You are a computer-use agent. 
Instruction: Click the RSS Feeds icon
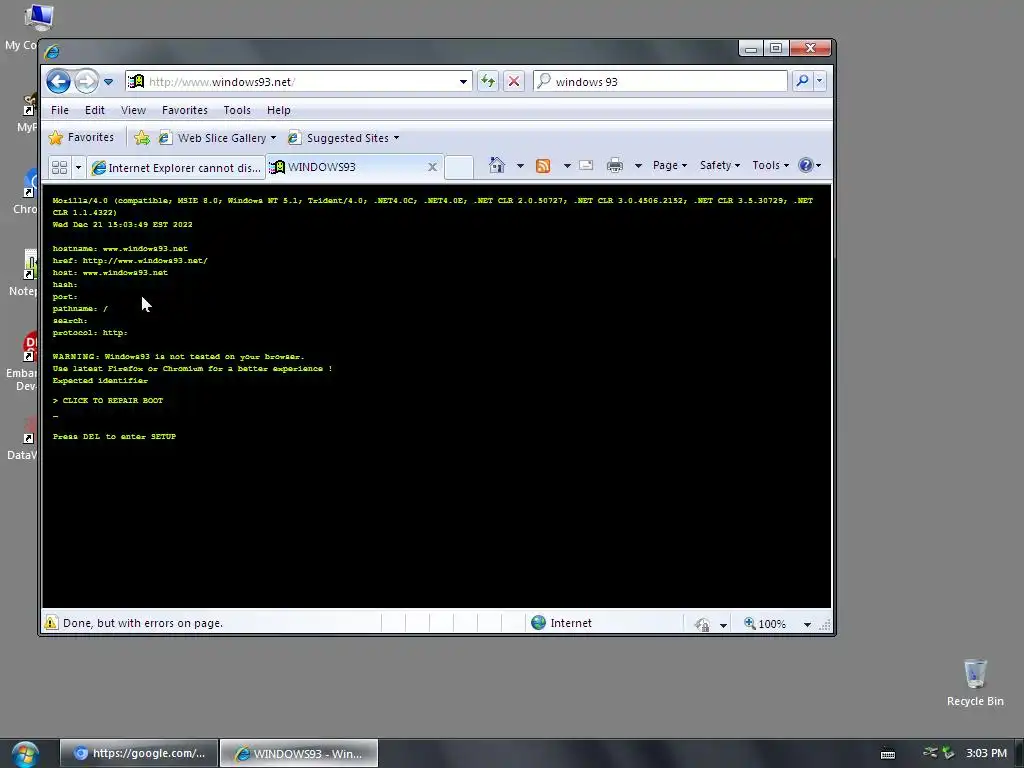tap(543, 166)
